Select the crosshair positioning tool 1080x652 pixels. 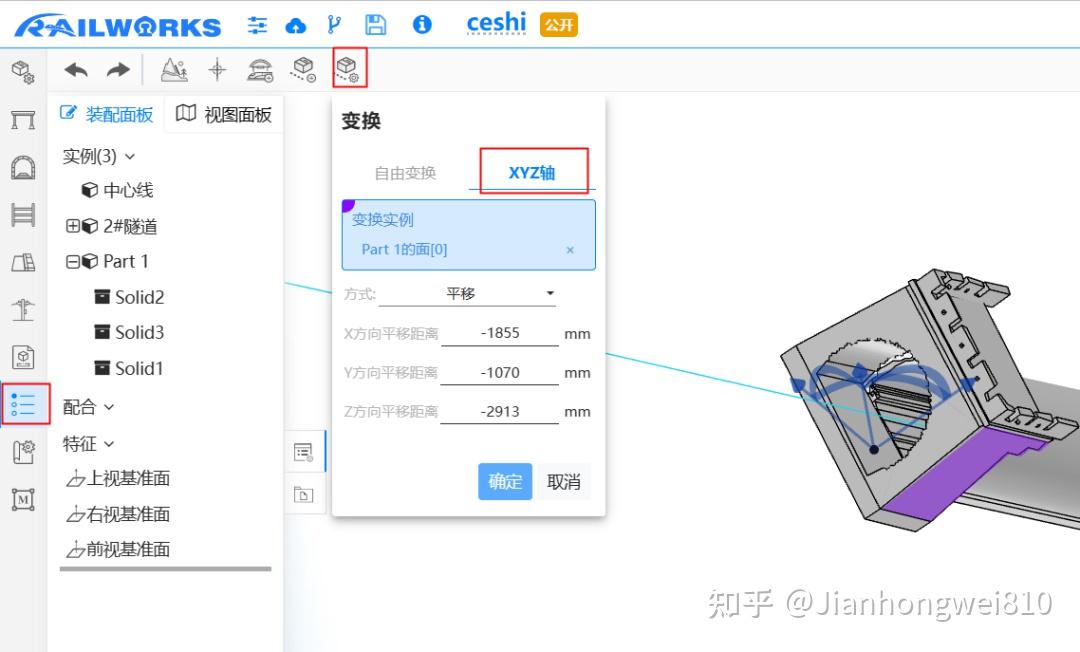point(218,70)
